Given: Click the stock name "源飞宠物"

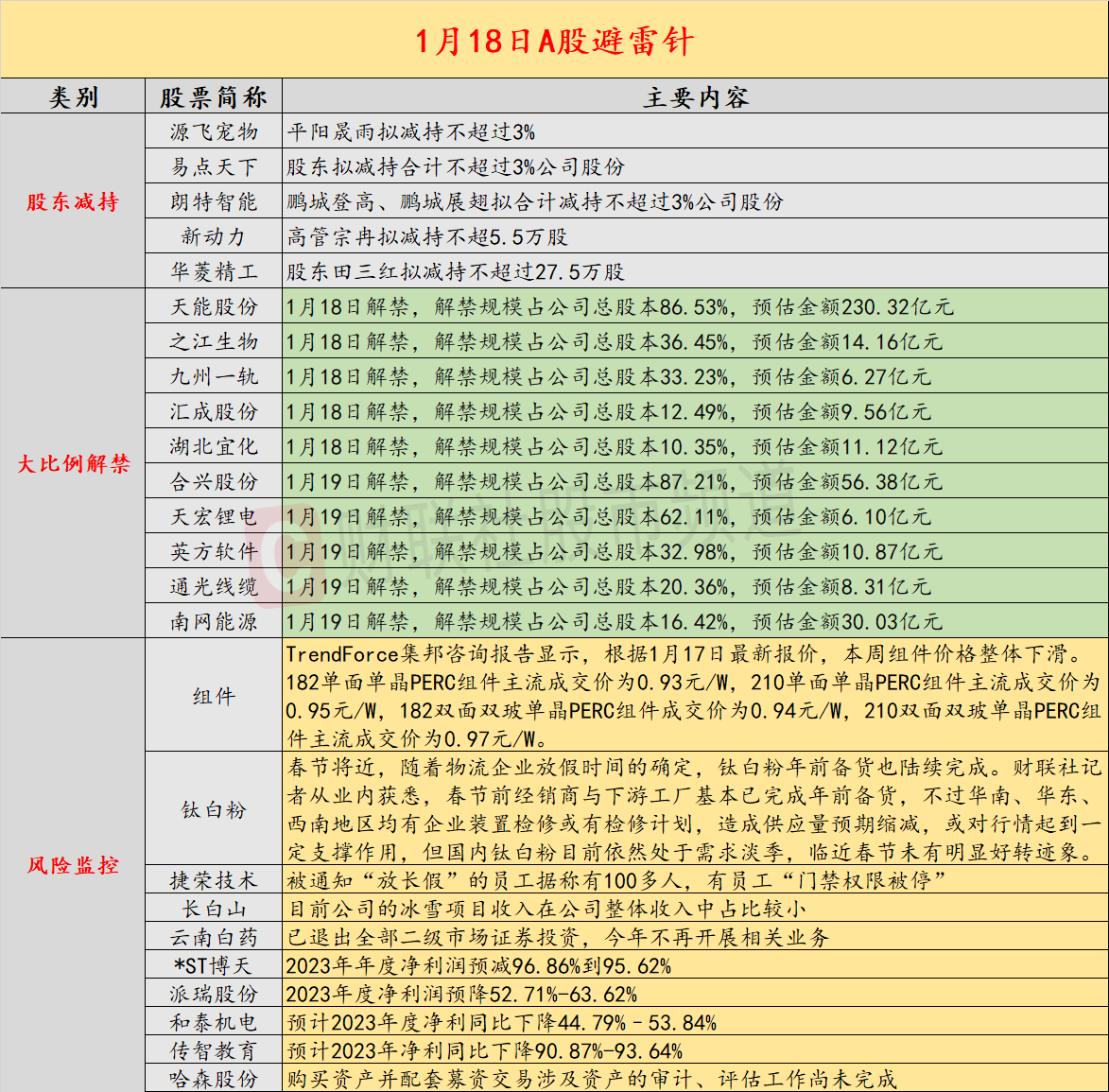Looking at the screenshot, I should pos(214,132).
